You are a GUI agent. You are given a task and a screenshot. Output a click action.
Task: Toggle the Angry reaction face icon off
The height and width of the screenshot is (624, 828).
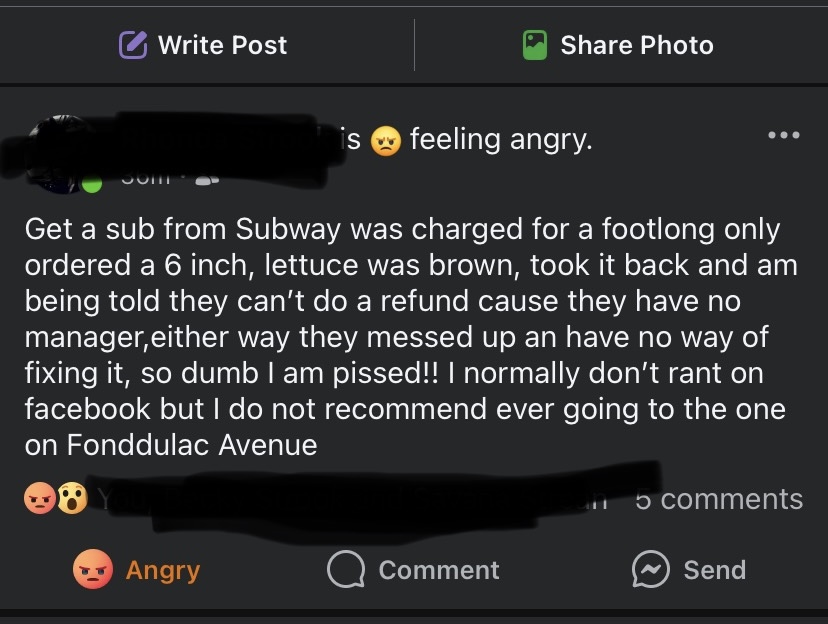(92, 570)
